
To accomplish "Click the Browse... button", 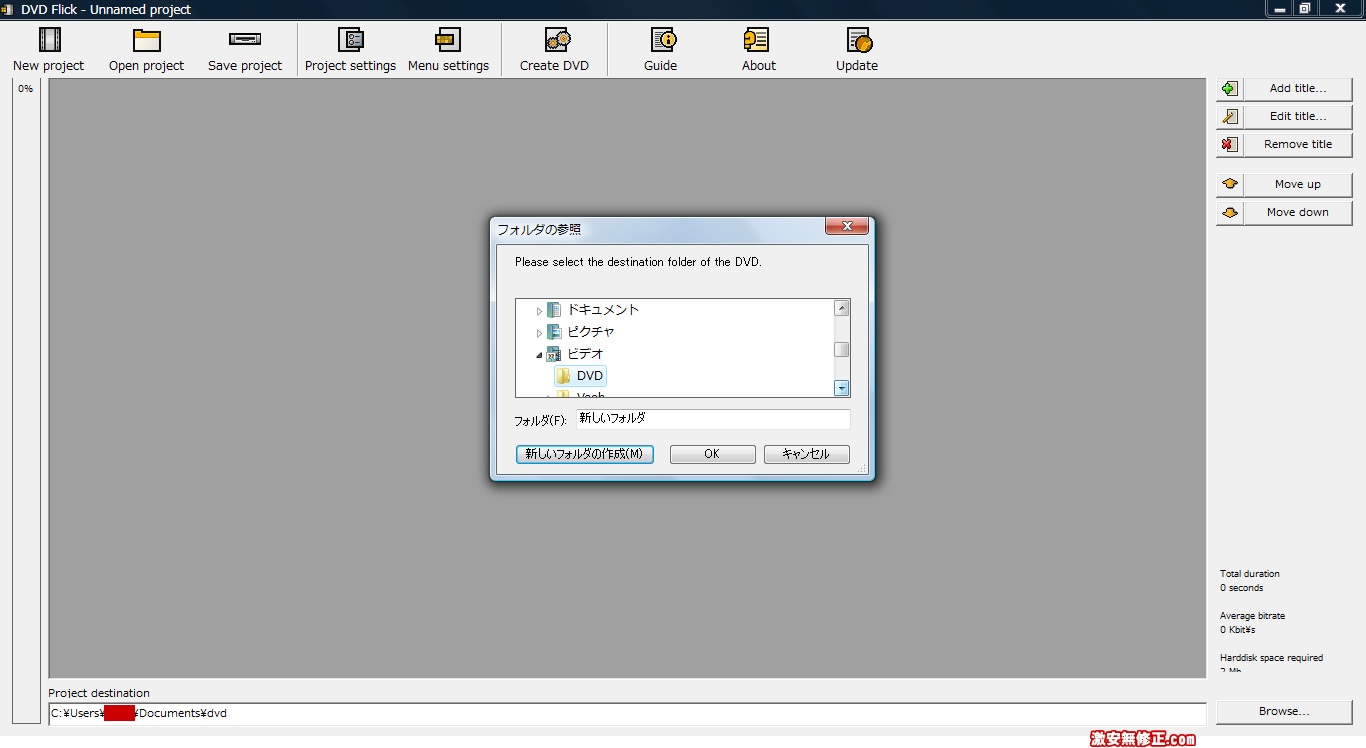I will 1284,712.
